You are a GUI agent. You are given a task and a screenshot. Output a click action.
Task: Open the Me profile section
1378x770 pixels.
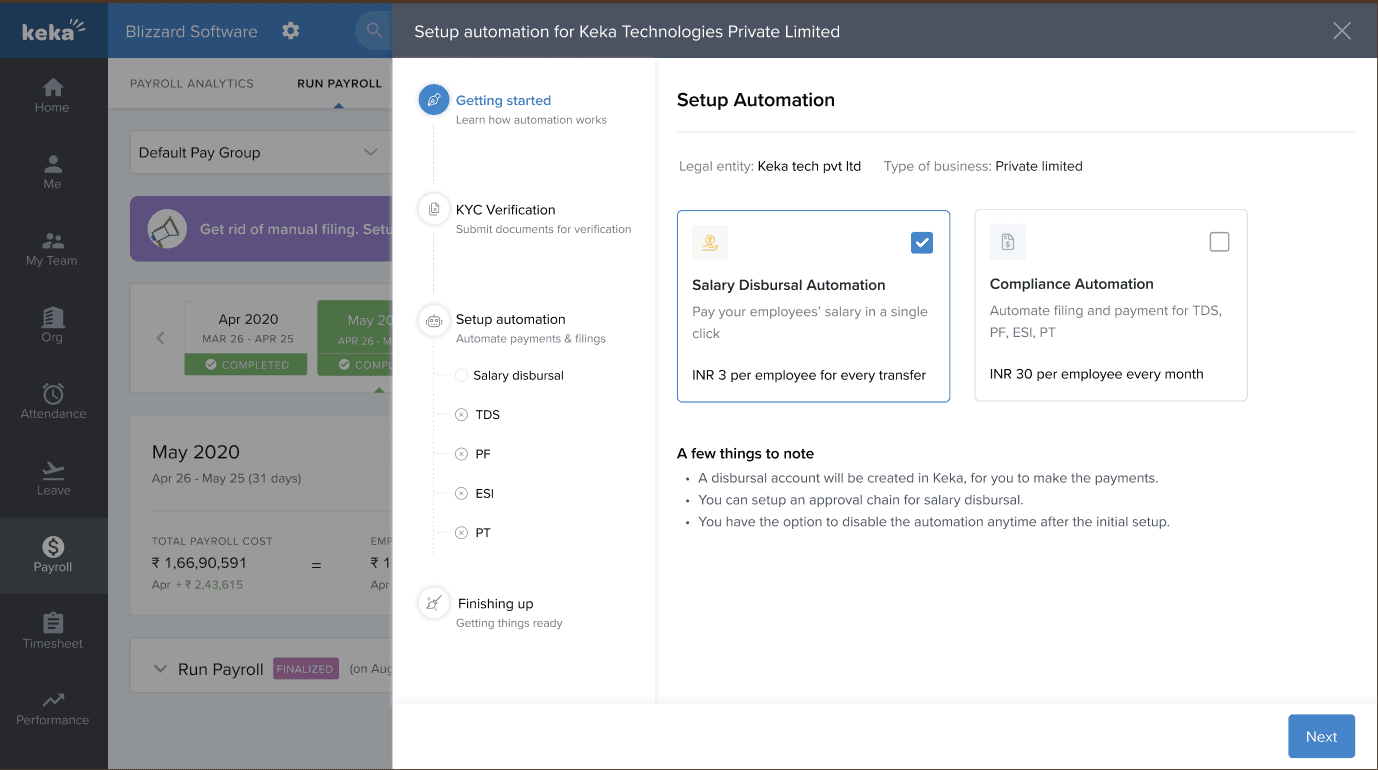(x=53, y=172)
